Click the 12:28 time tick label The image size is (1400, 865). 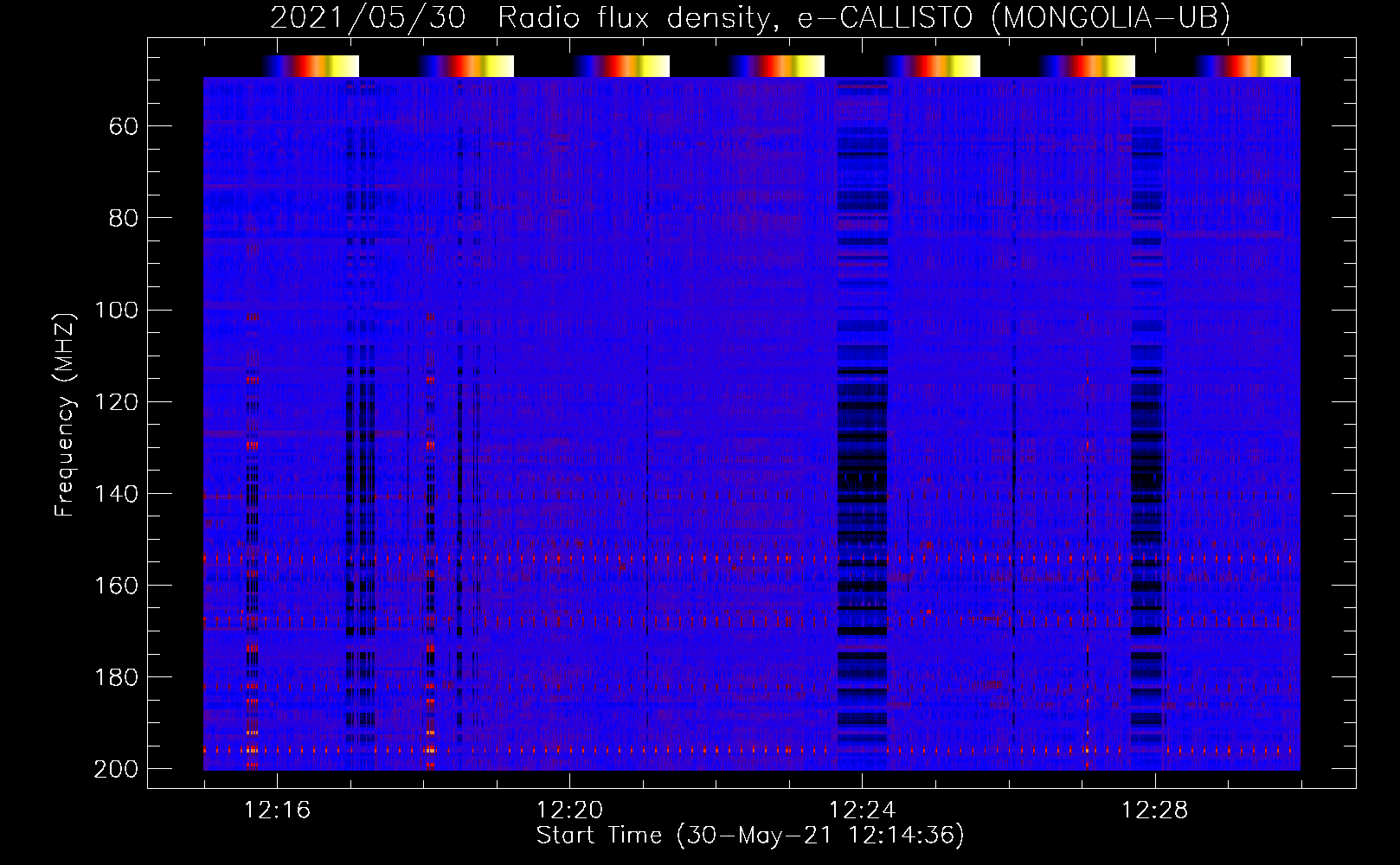[x=1155, y=810]
